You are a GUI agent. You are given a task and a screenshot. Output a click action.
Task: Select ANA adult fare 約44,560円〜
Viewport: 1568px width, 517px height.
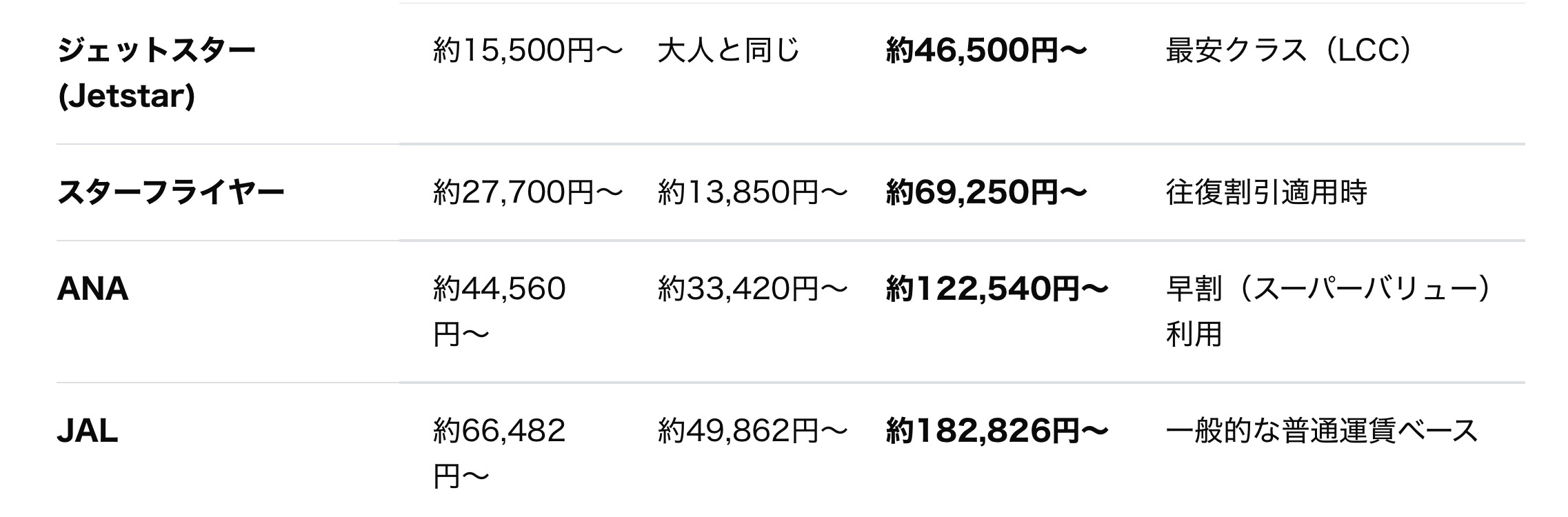click(499, 311)
